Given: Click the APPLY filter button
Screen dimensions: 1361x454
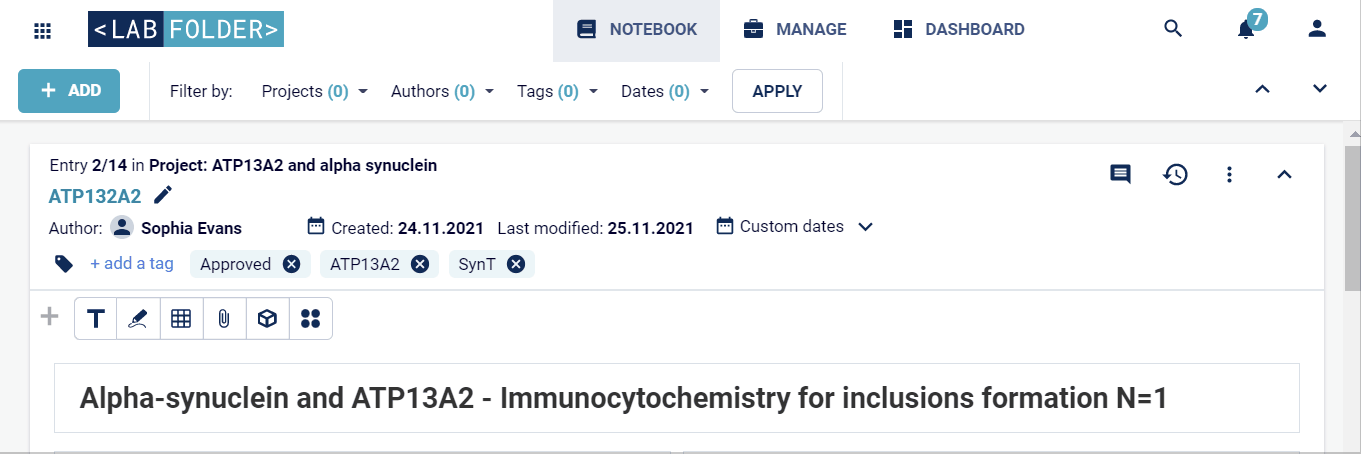Looking at the screenshot, I should [777, 91].
